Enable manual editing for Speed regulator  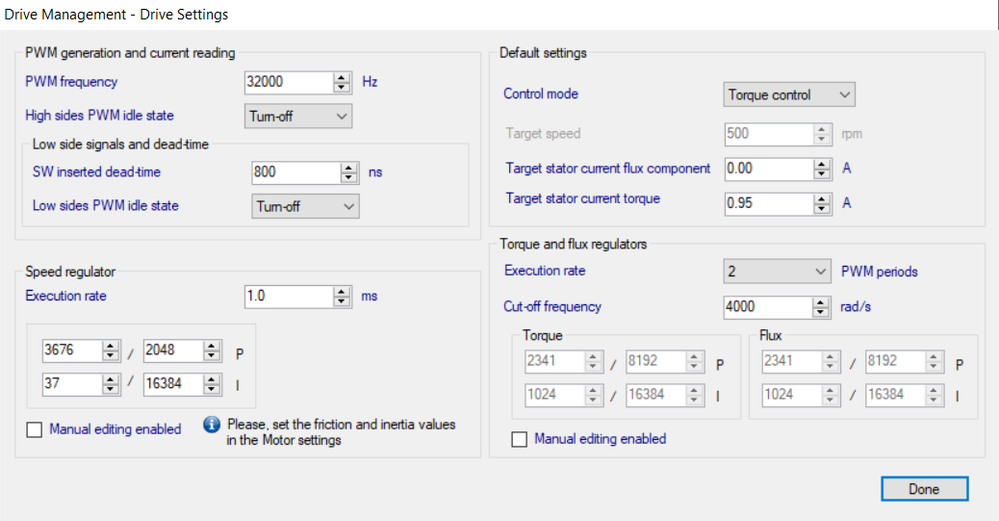pos(34,430)
